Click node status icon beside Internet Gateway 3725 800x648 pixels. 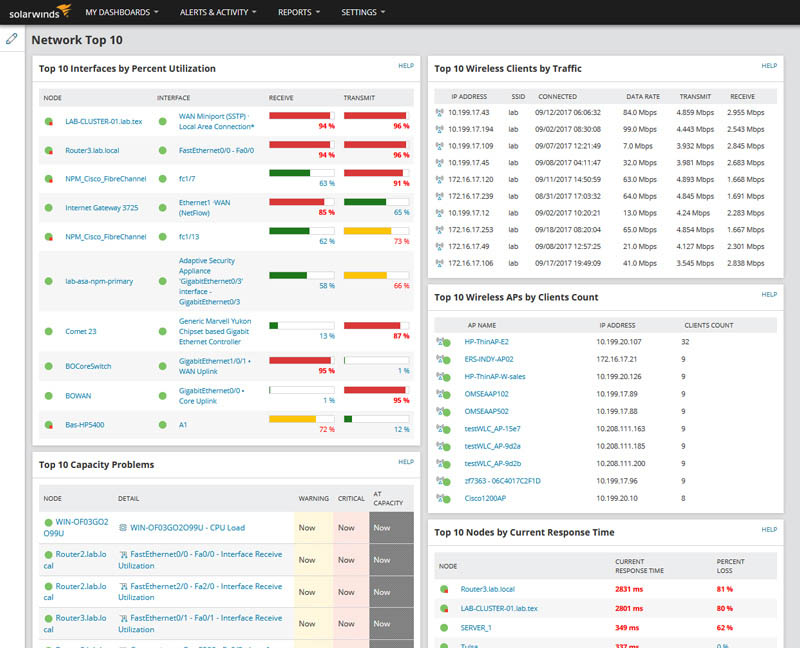[48, 208]
